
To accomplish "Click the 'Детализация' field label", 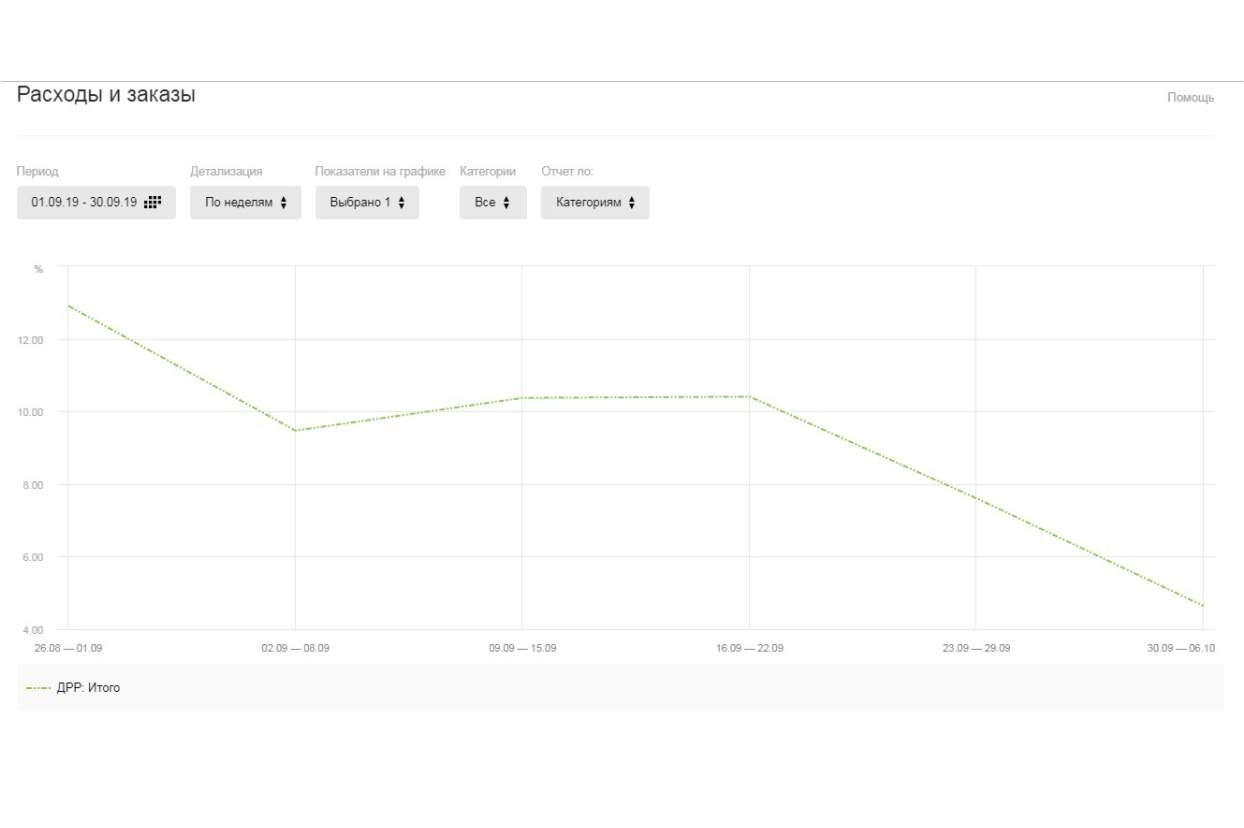I will 226,172.
